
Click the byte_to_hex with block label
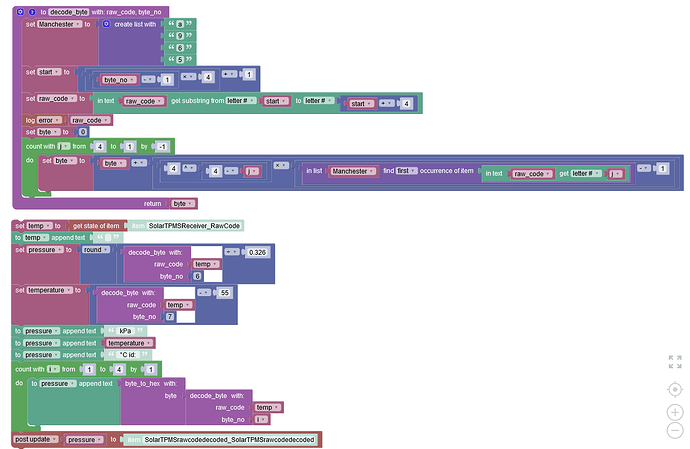[x=151, y=383]
